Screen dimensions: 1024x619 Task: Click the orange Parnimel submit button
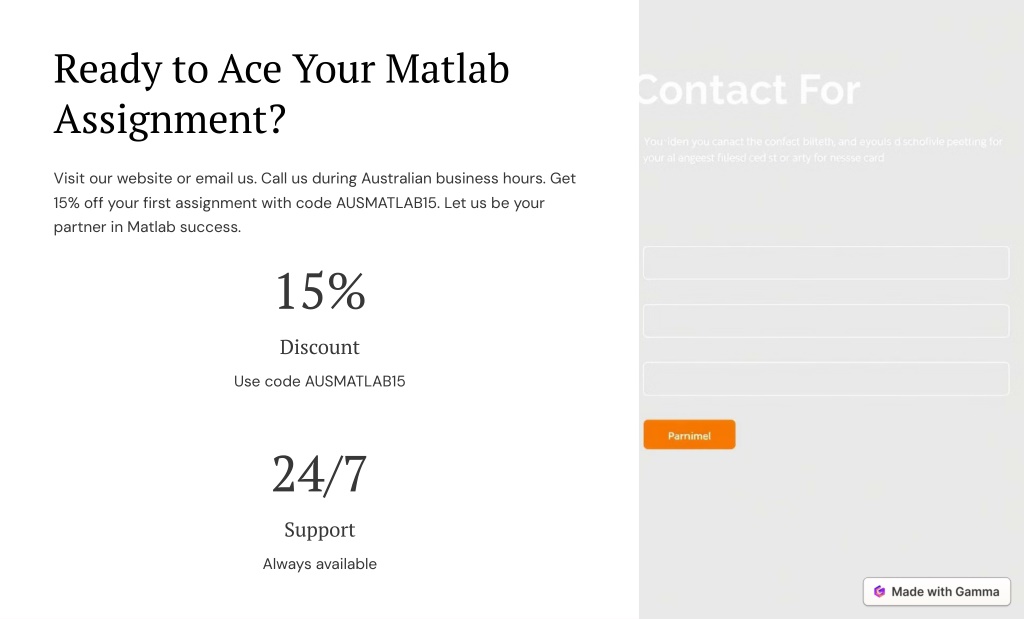(x=689, y=435)
